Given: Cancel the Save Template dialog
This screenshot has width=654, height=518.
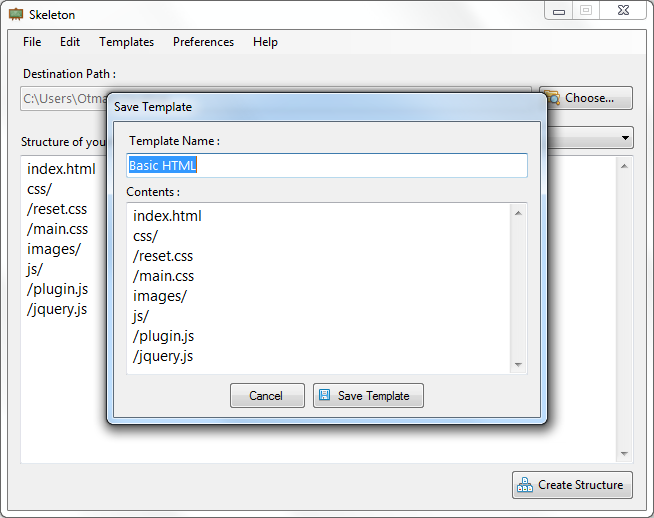Looking at the screenshot, I should 267,395.
